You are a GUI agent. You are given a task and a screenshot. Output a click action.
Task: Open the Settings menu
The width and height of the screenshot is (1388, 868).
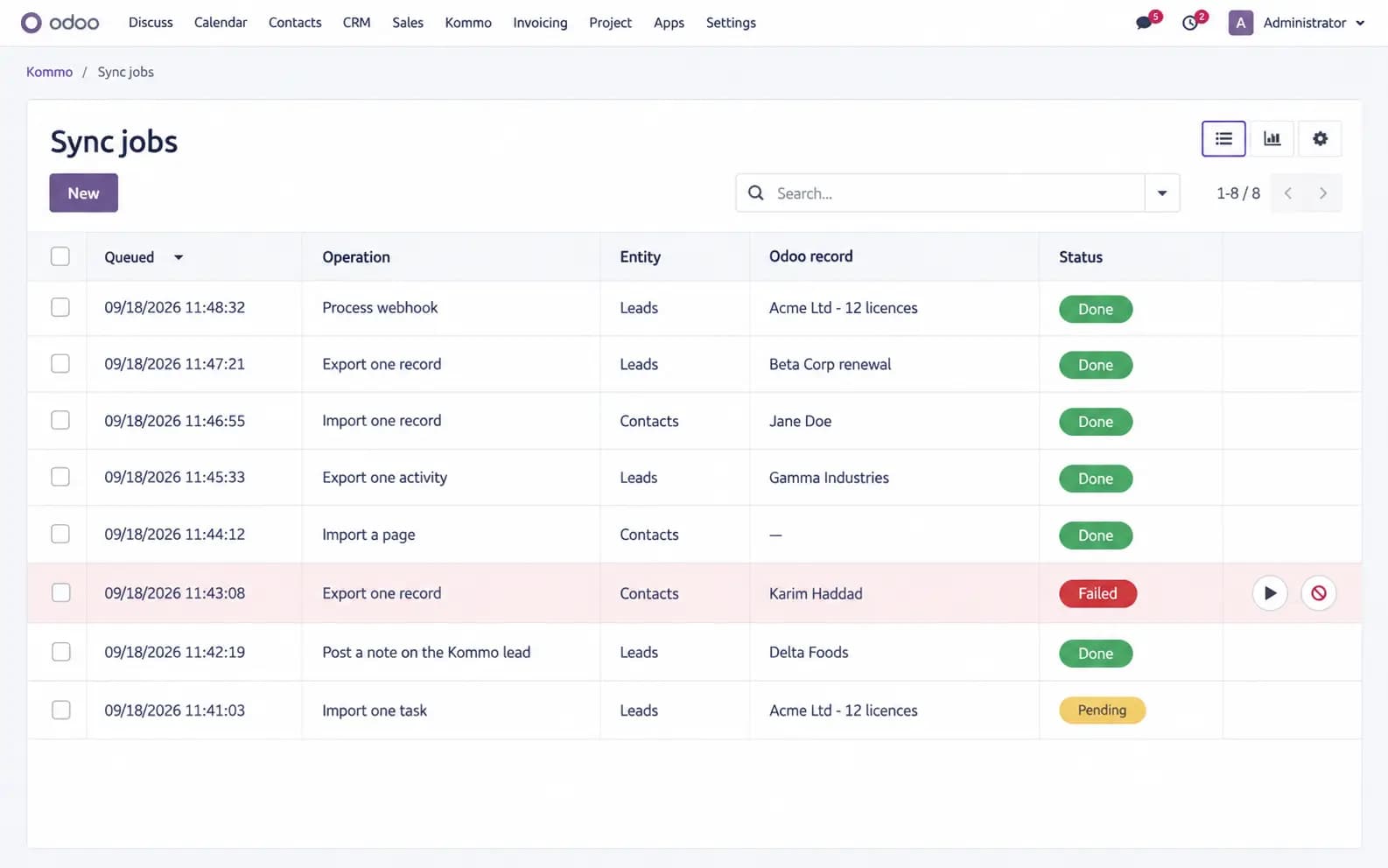(x=731, y=23)
